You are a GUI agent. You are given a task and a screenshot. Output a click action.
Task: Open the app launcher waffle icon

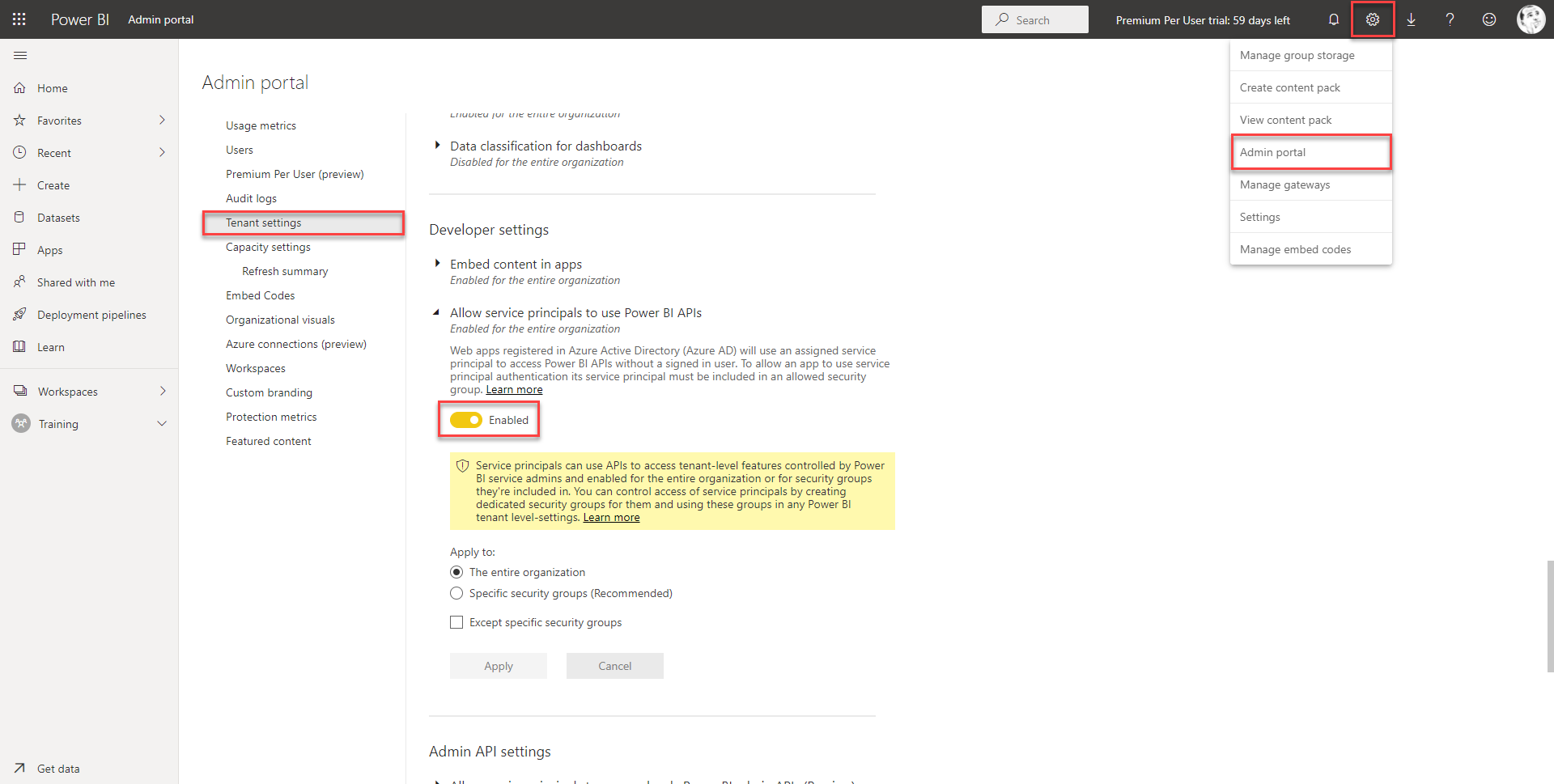tap(19, 19)
